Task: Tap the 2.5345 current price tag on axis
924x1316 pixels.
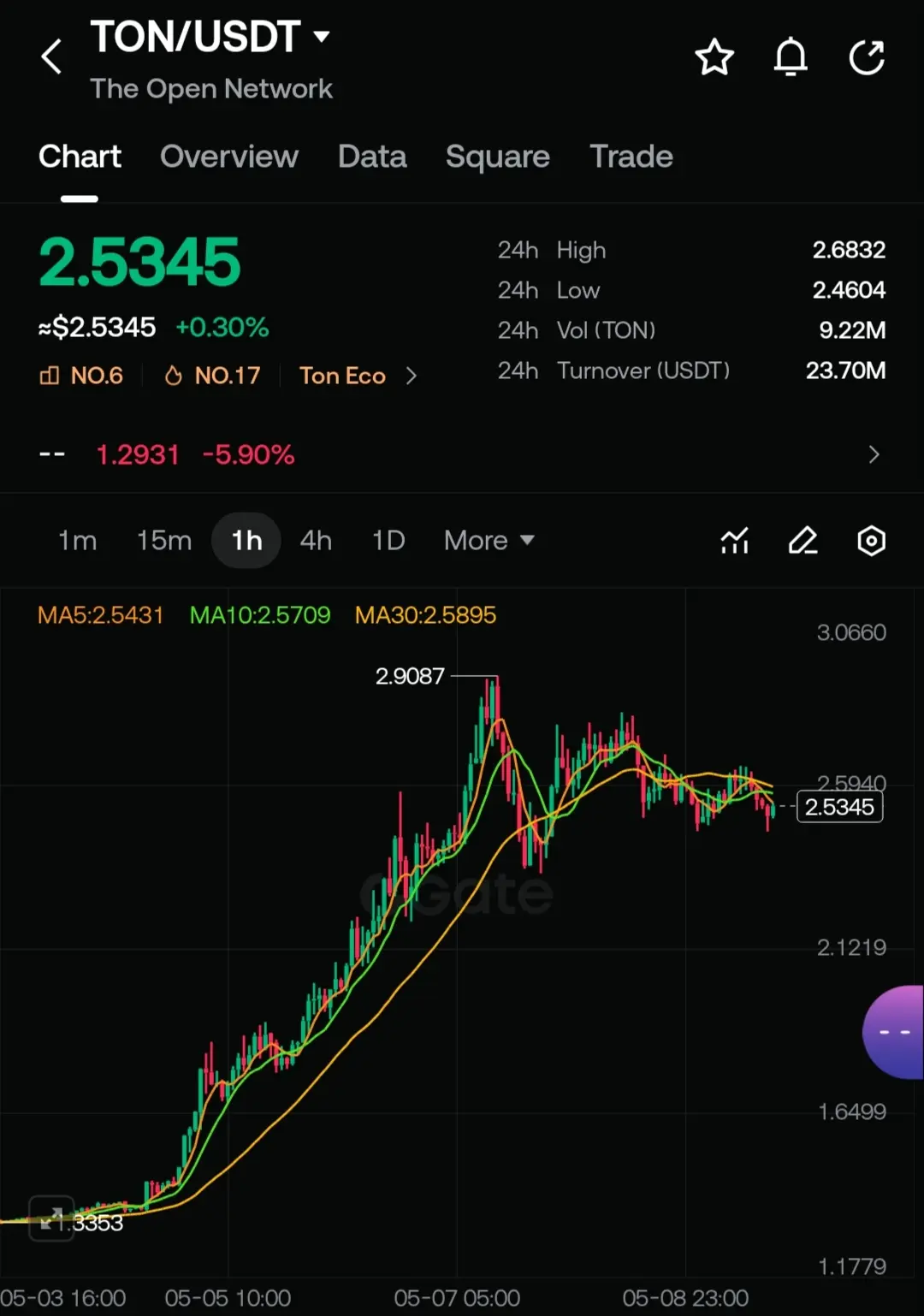Action: pyautogui.click(x=839, y=807)
